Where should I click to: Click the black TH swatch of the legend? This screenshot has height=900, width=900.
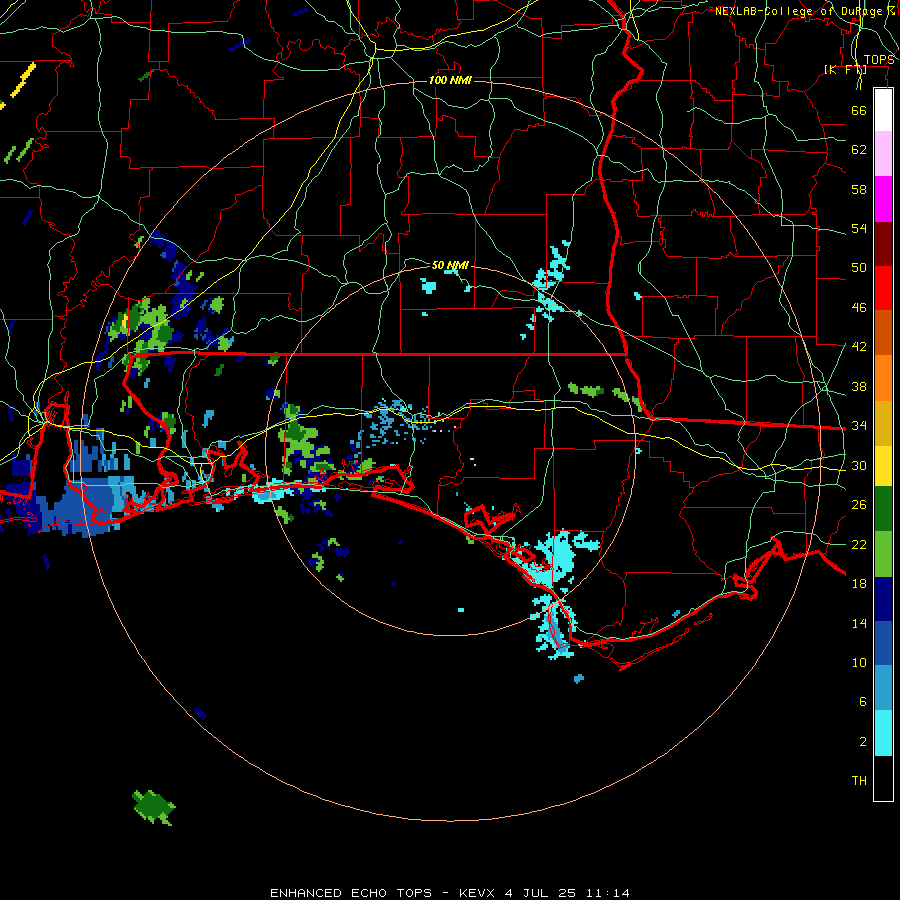coord(883,778)
